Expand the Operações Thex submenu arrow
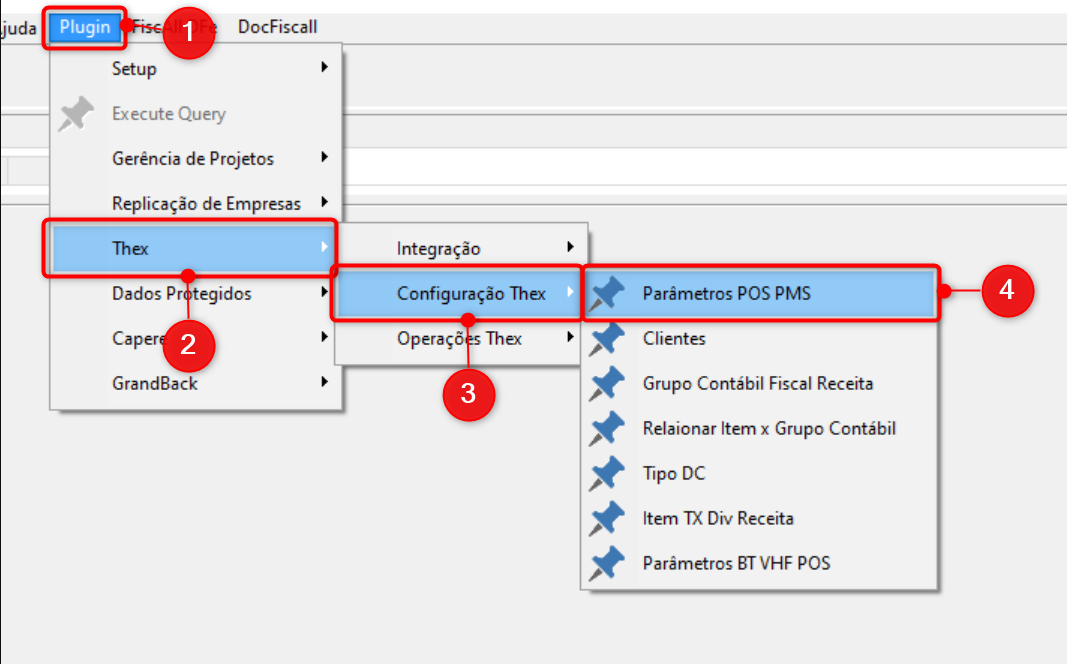The width and height of the screenshot is (1067, 664). pyautogui.click(x=570, y=337)
